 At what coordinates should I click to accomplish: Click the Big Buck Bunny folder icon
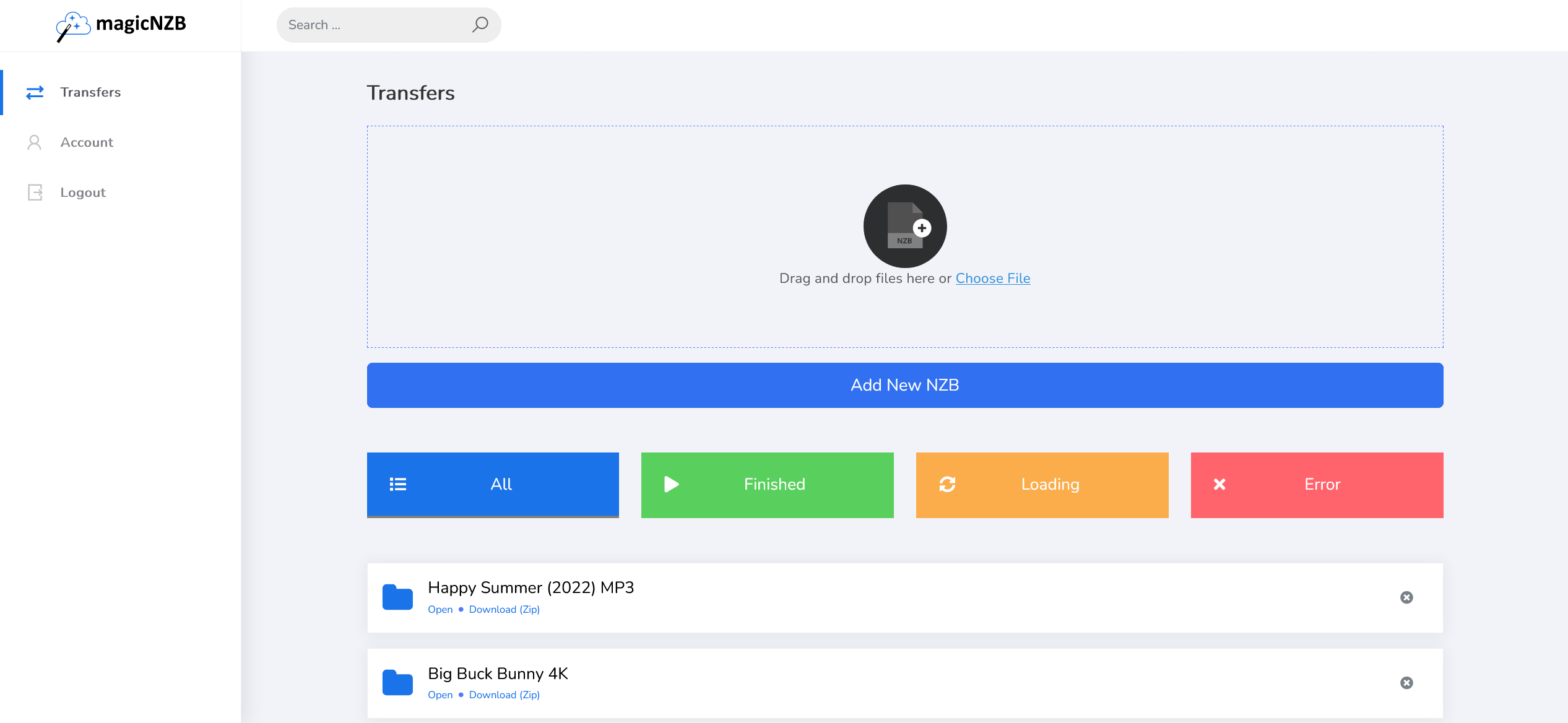point(397,682)
